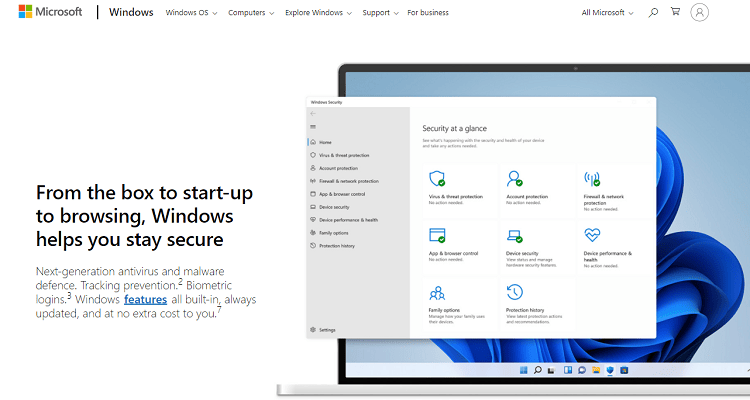Click the Protection history clock card icon
This screenshot has width=750, height=400.
515,291
